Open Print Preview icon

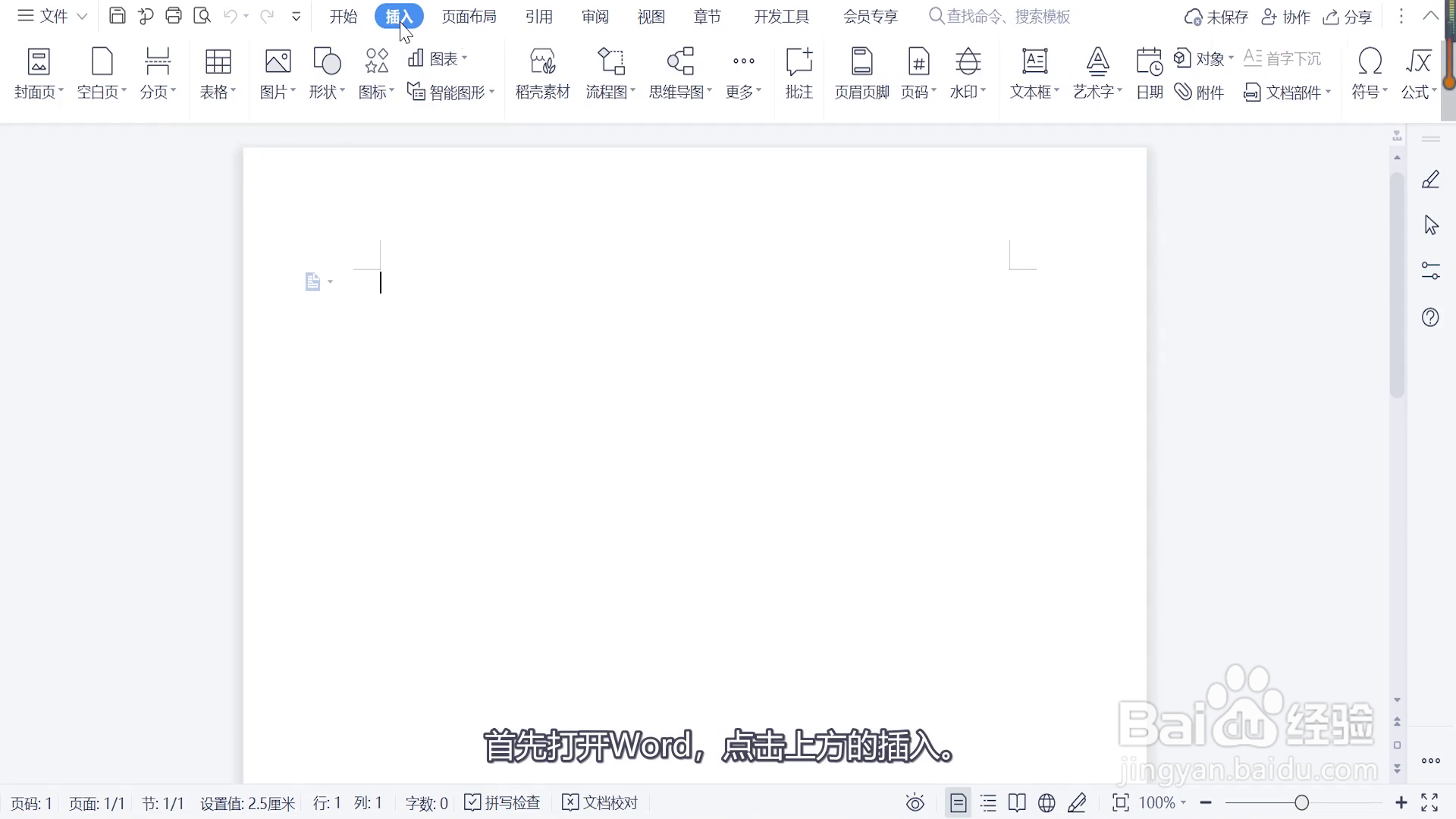pos(202,16)
